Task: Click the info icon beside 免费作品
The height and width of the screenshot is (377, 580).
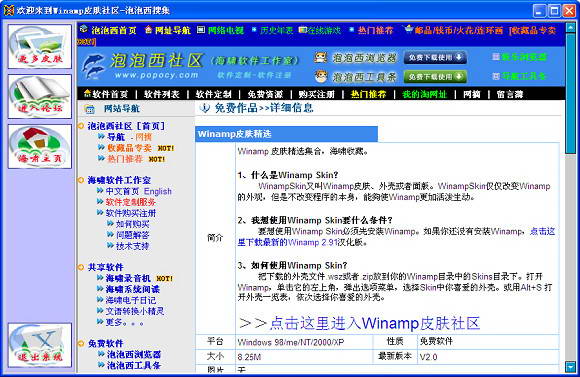Action: 204,108
